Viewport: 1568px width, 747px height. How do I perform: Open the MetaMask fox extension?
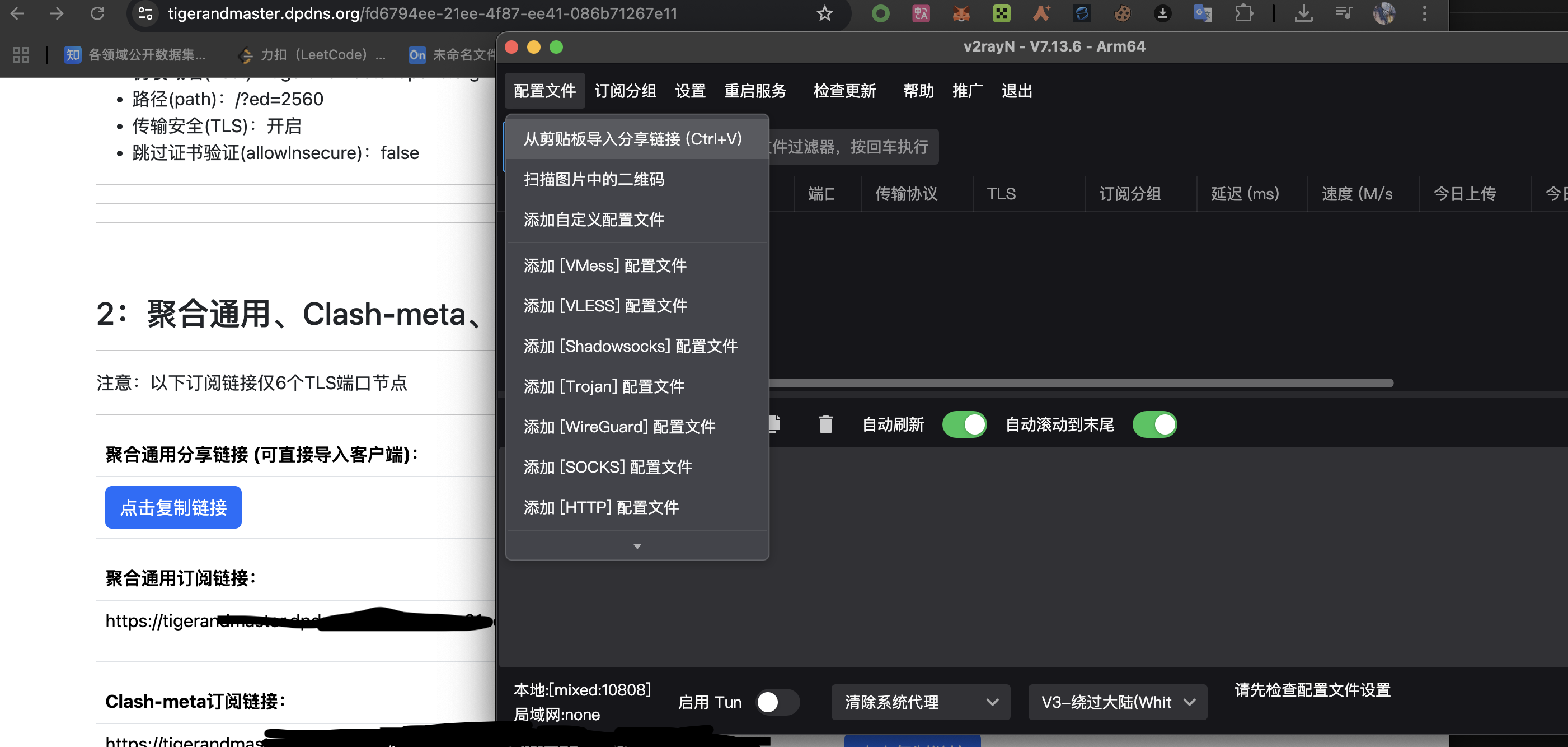click(960, 13)
